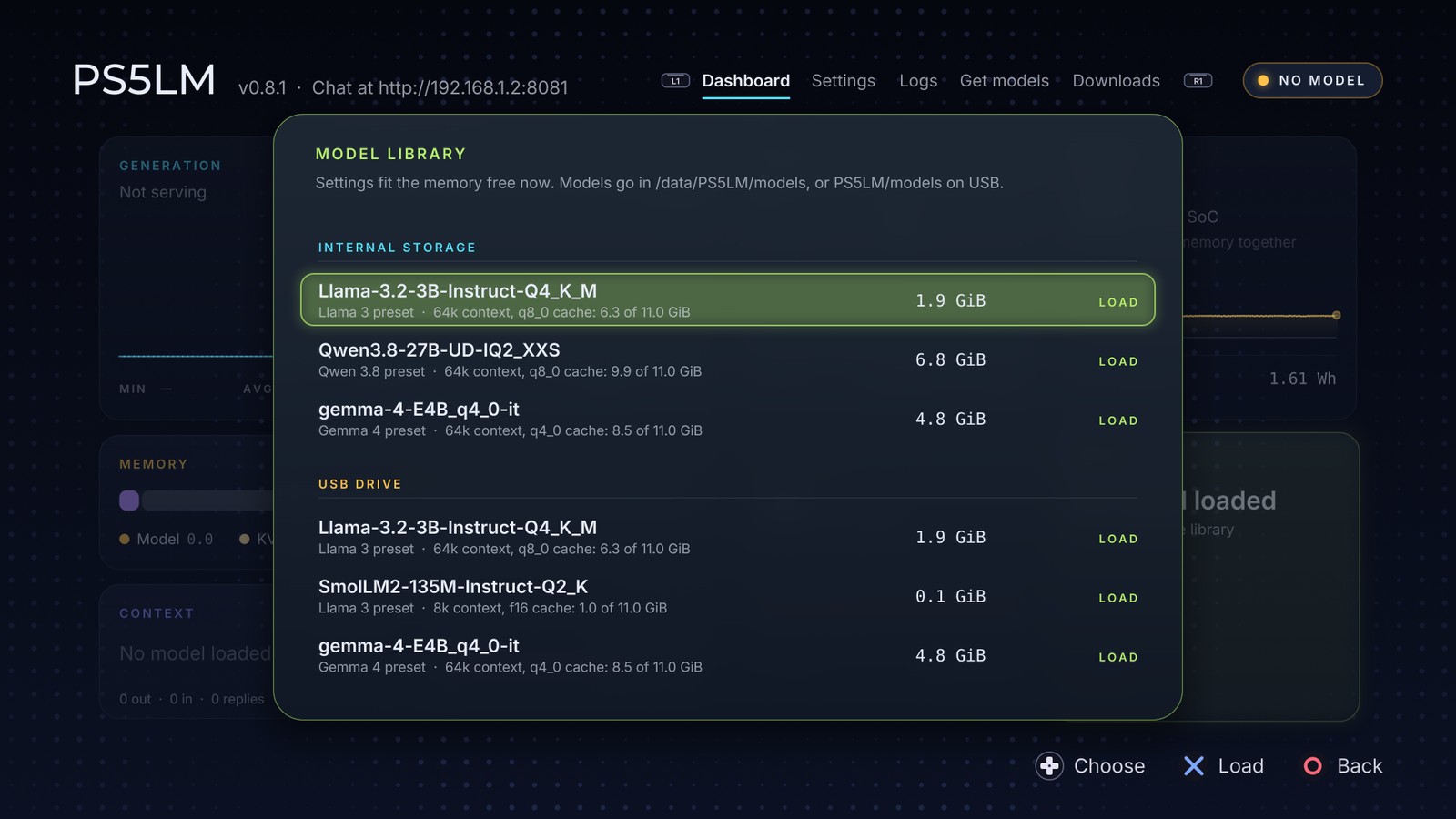
Task: View the Downloads tab
Action: [x=1117, y=81]
